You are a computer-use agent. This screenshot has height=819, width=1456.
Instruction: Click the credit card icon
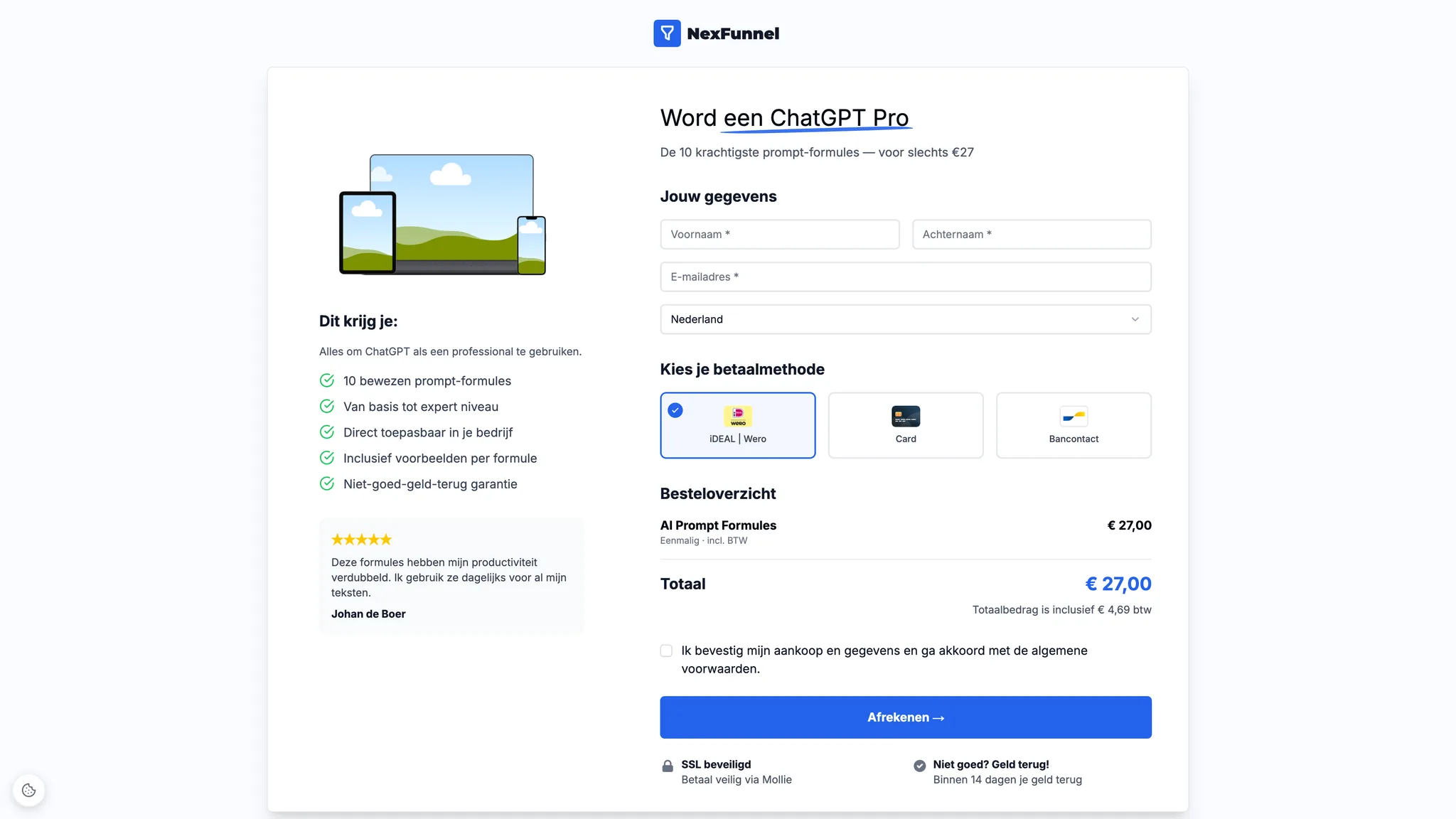coord(906,416)
